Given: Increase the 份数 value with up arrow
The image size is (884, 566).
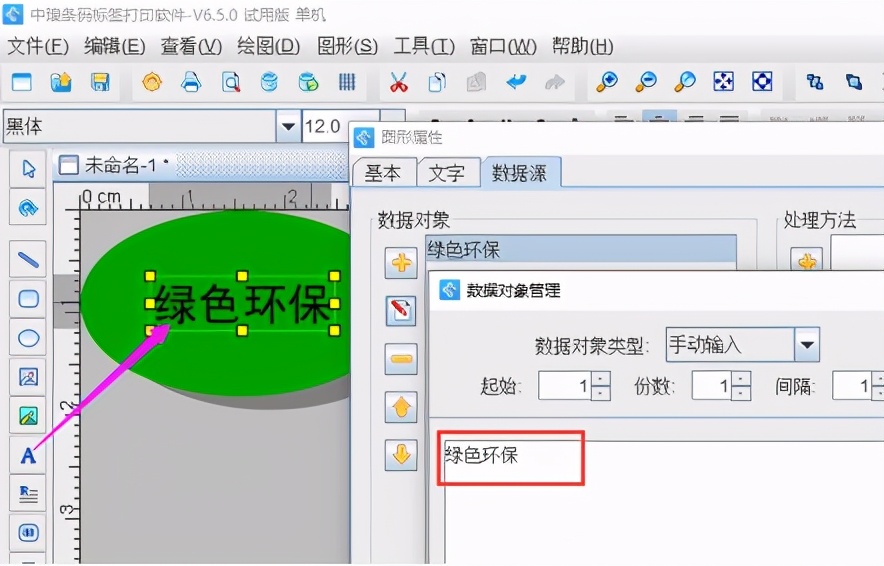Looking at the screenshot, I should point(741,378).
